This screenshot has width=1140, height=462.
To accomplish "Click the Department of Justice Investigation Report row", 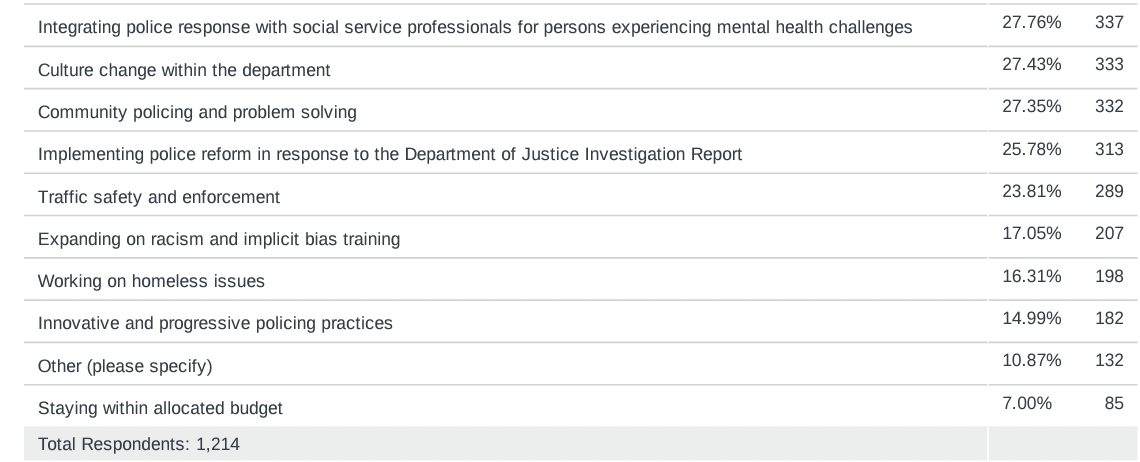I will (x=390, y=154).
